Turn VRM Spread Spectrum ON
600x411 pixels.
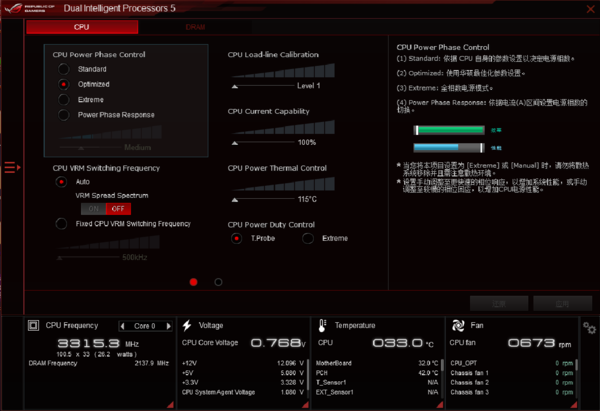(93, 209)
